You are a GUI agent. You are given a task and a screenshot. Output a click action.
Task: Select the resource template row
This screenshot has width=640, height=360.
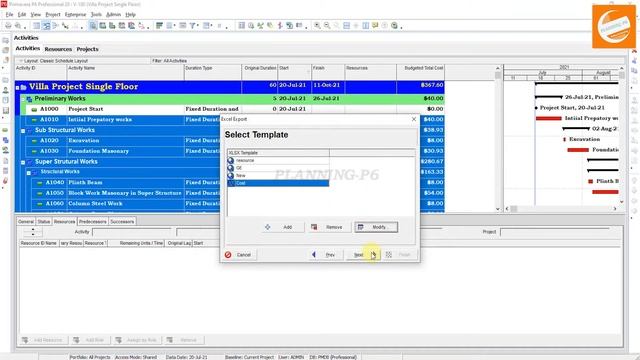278,160
